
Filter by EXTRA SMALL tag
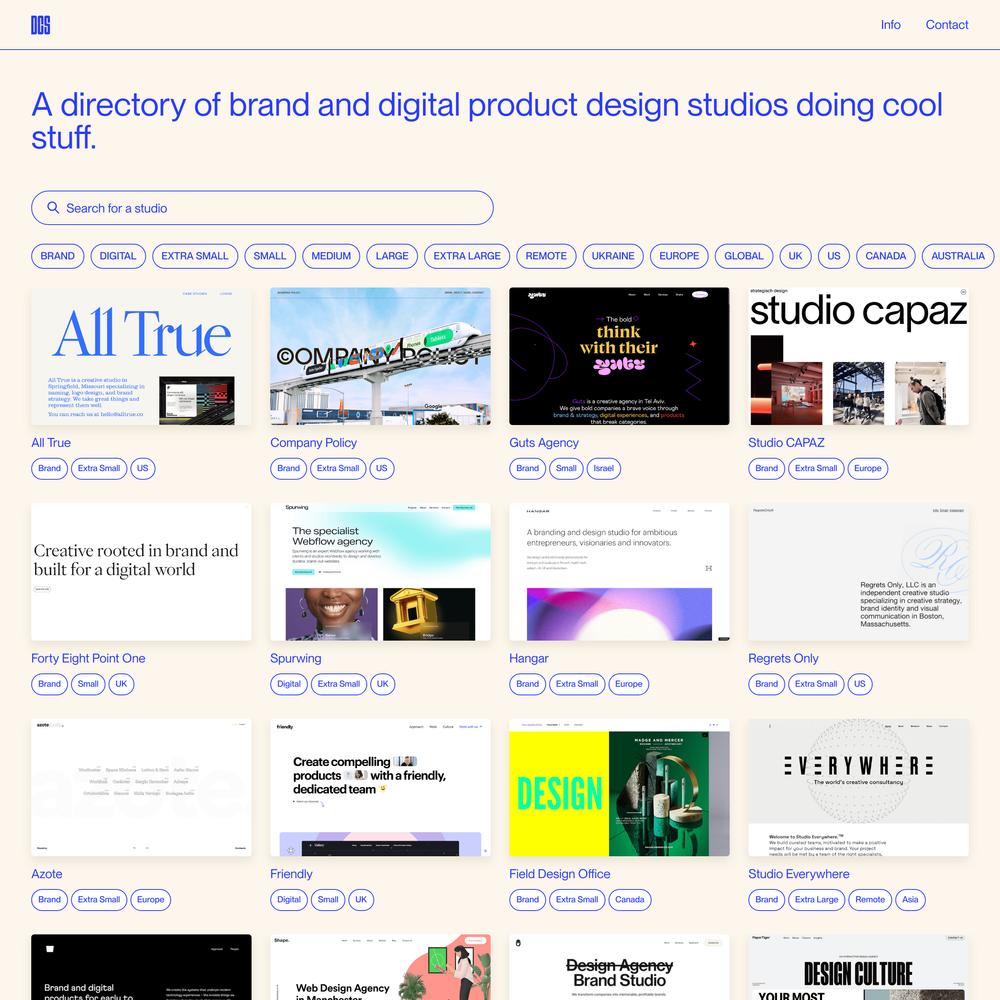(195, 256)
